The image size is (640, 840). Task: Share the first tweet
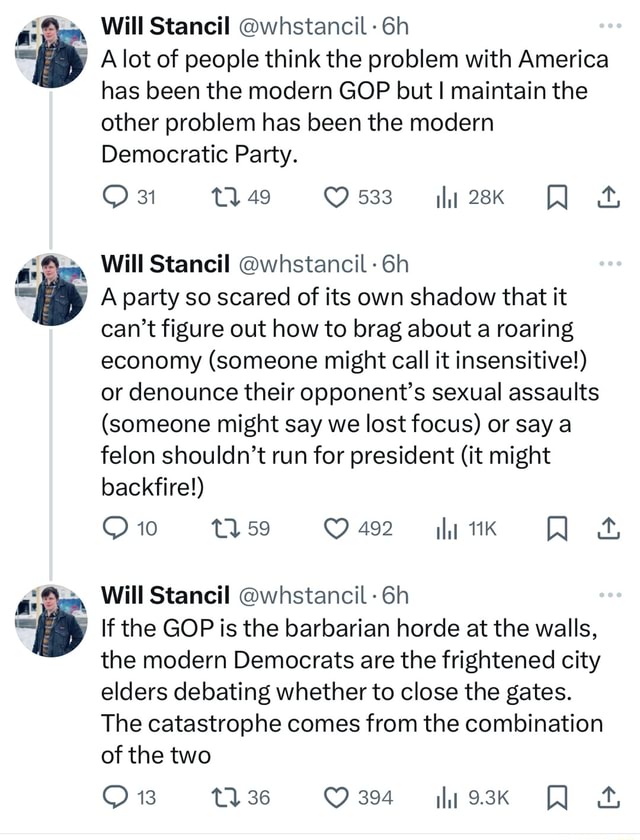[602, 197]
